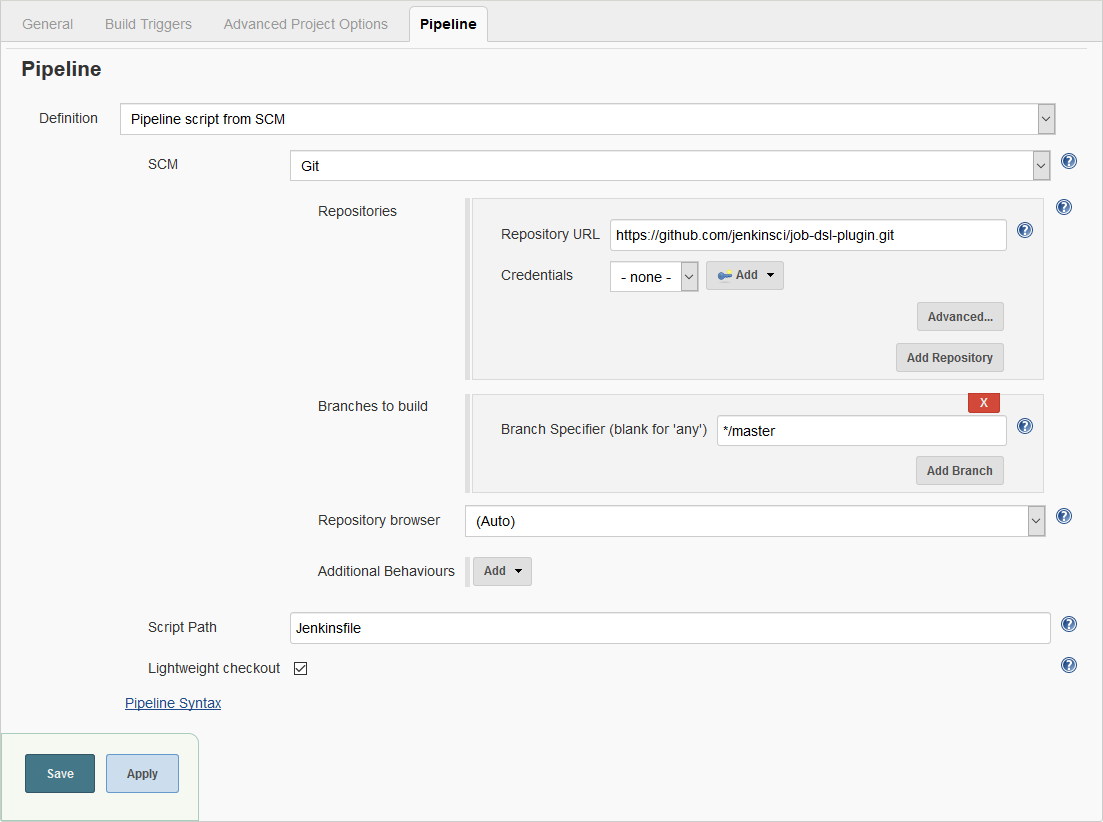Open help for the SCM field

pyautogui.click(x=1068, y=160)
